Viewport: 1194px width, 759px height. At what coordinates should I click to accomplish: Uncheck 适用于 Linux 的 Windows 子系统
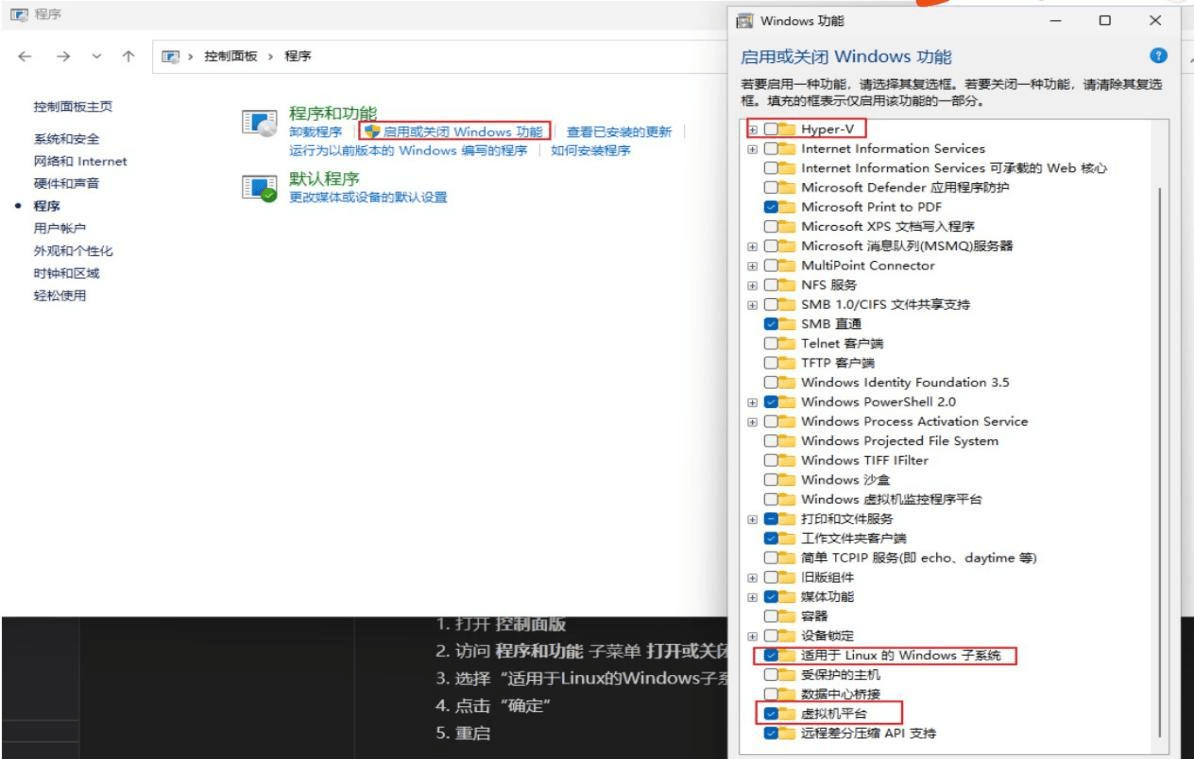771,655
